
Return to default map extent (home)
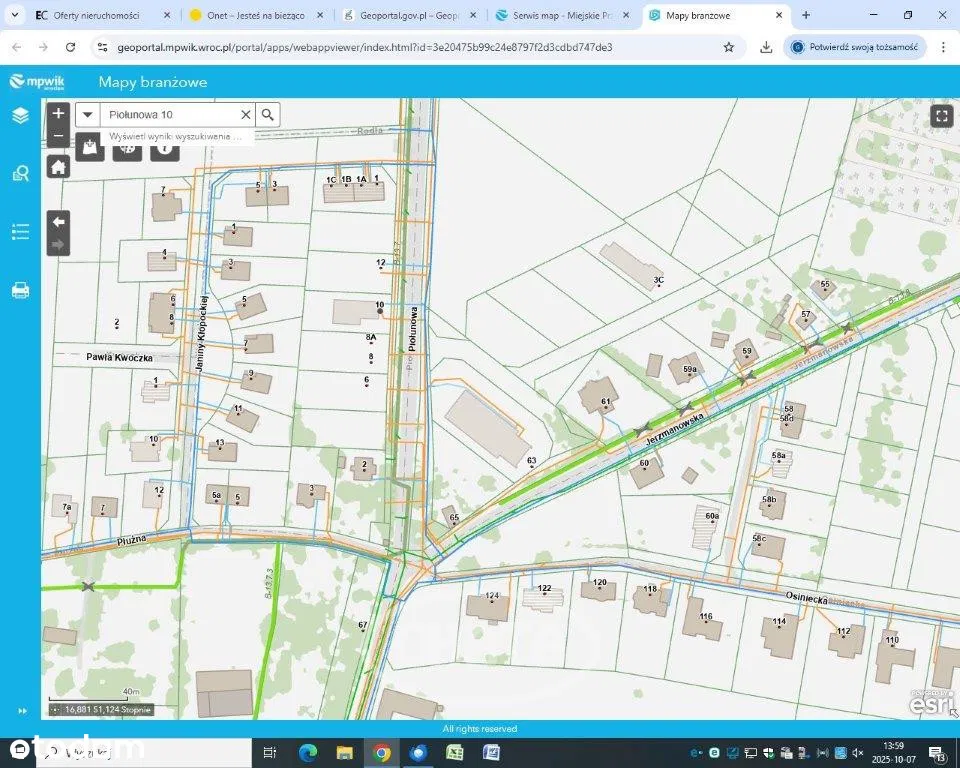point(58,167)
